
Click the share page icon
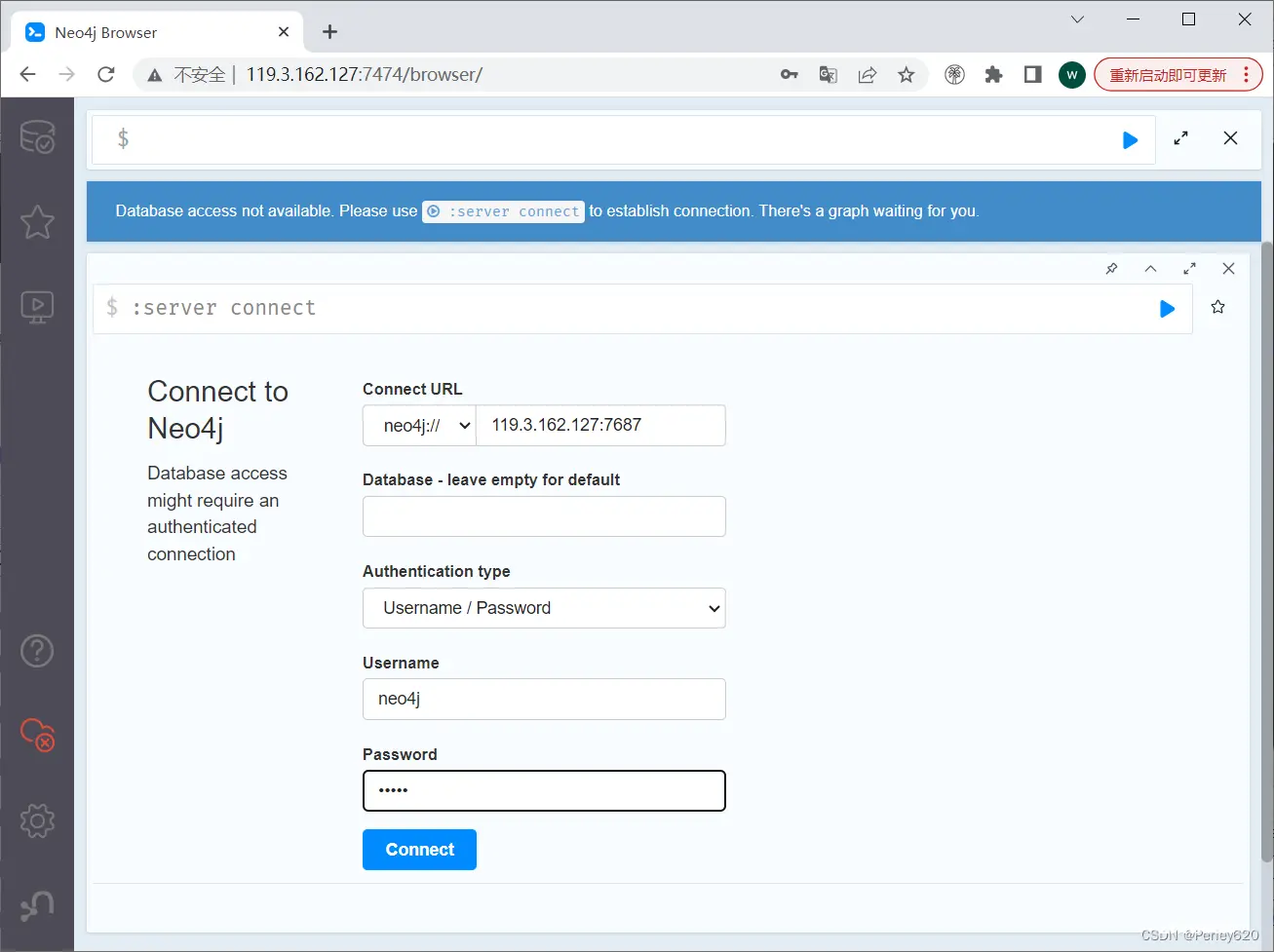pos(868,75)
